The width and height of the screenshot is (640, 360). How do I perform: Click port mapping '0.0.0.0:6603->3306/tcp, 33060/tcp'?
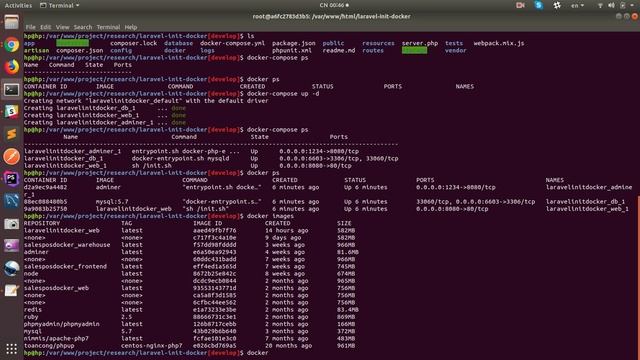[x=339, y=158]
